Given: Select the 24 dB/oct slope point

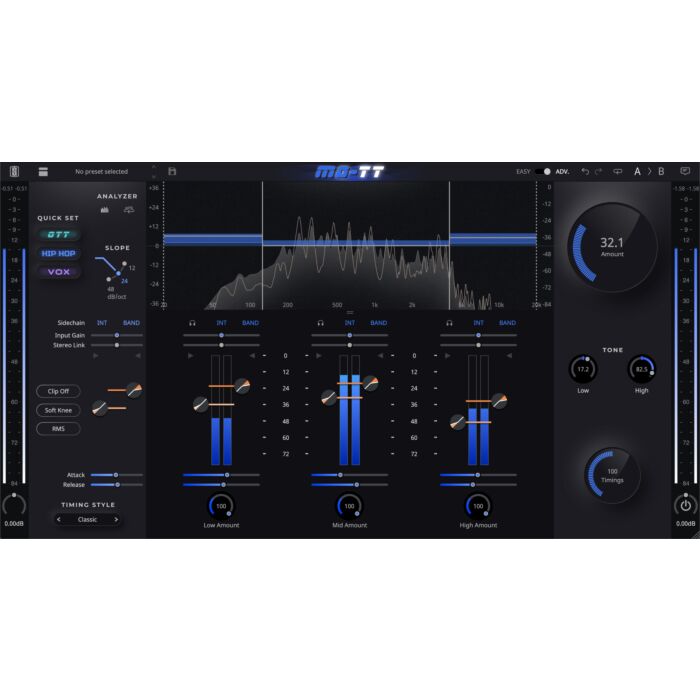Looking at the screenshot, I should click(x=118, y=273).
